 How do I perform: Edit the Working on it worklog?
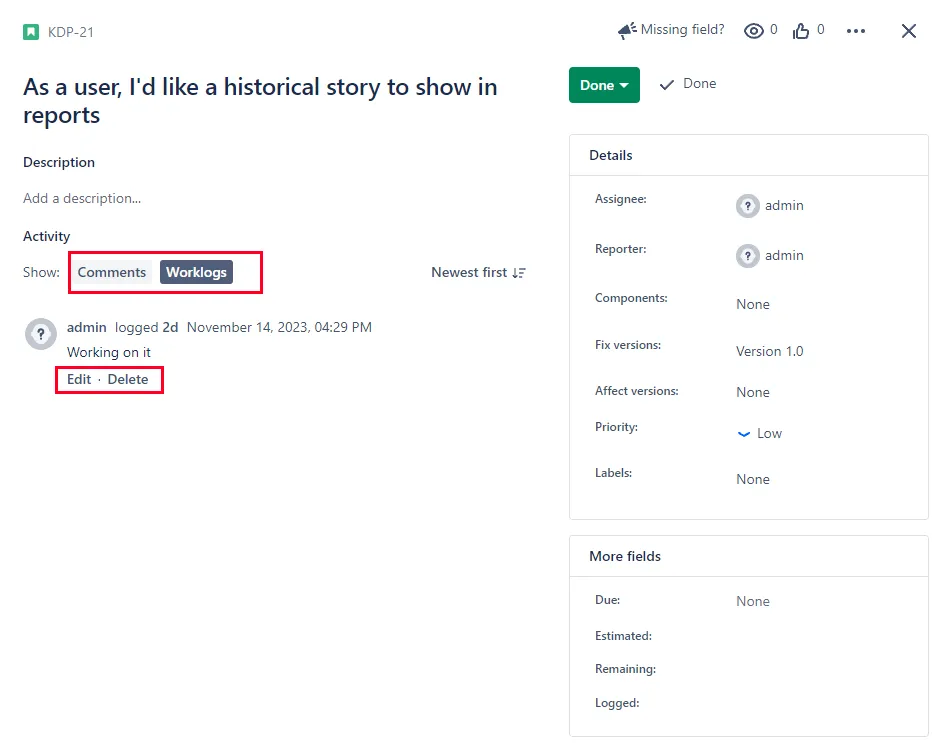[79, 379]
